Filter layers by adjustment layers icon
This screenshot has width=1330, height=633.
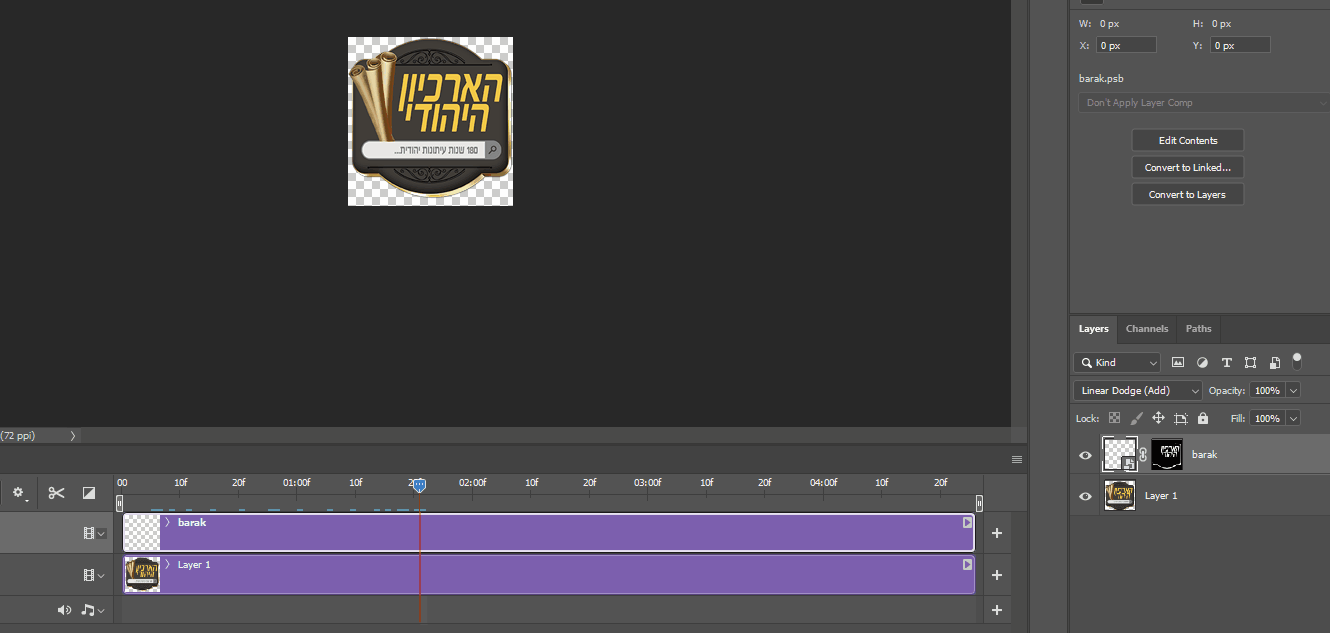tap(1202, 363)
